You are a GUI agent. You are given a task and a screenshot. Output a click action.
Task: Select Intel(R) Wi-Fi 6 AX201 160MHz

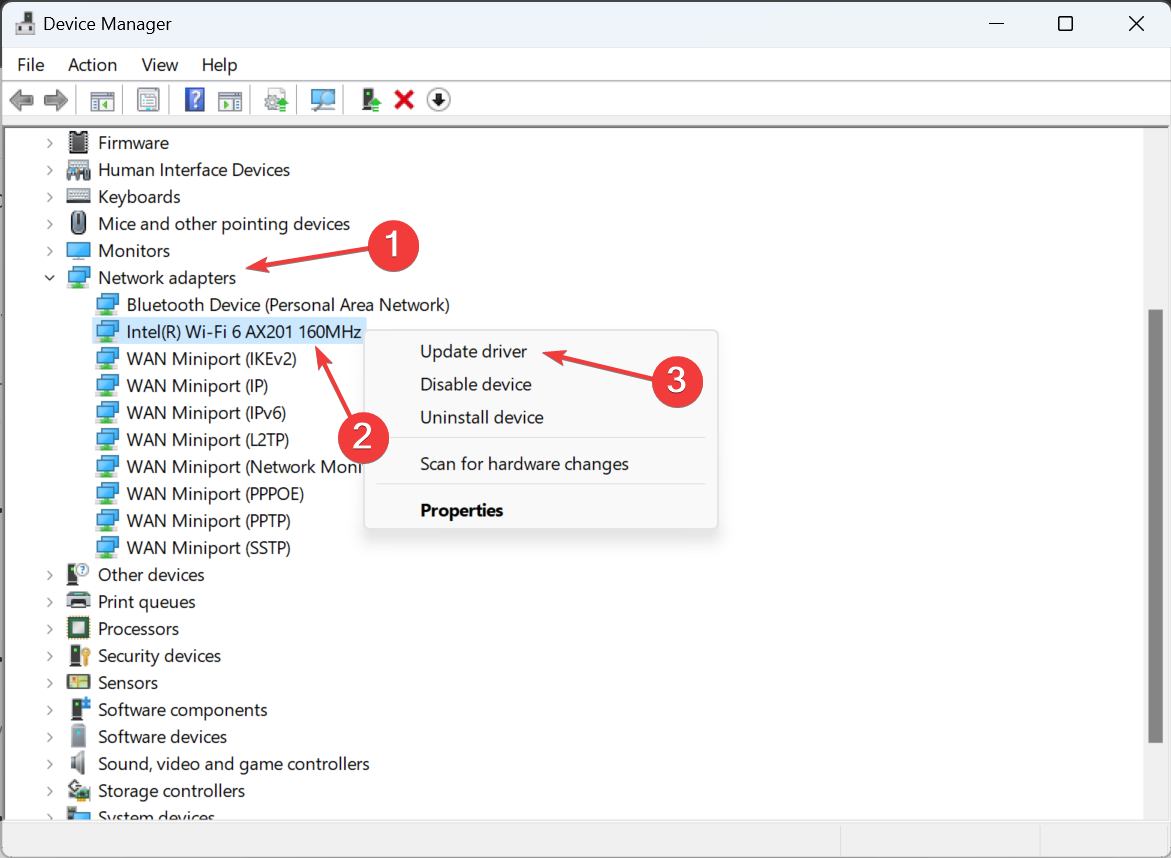click(x=243, y=332)
